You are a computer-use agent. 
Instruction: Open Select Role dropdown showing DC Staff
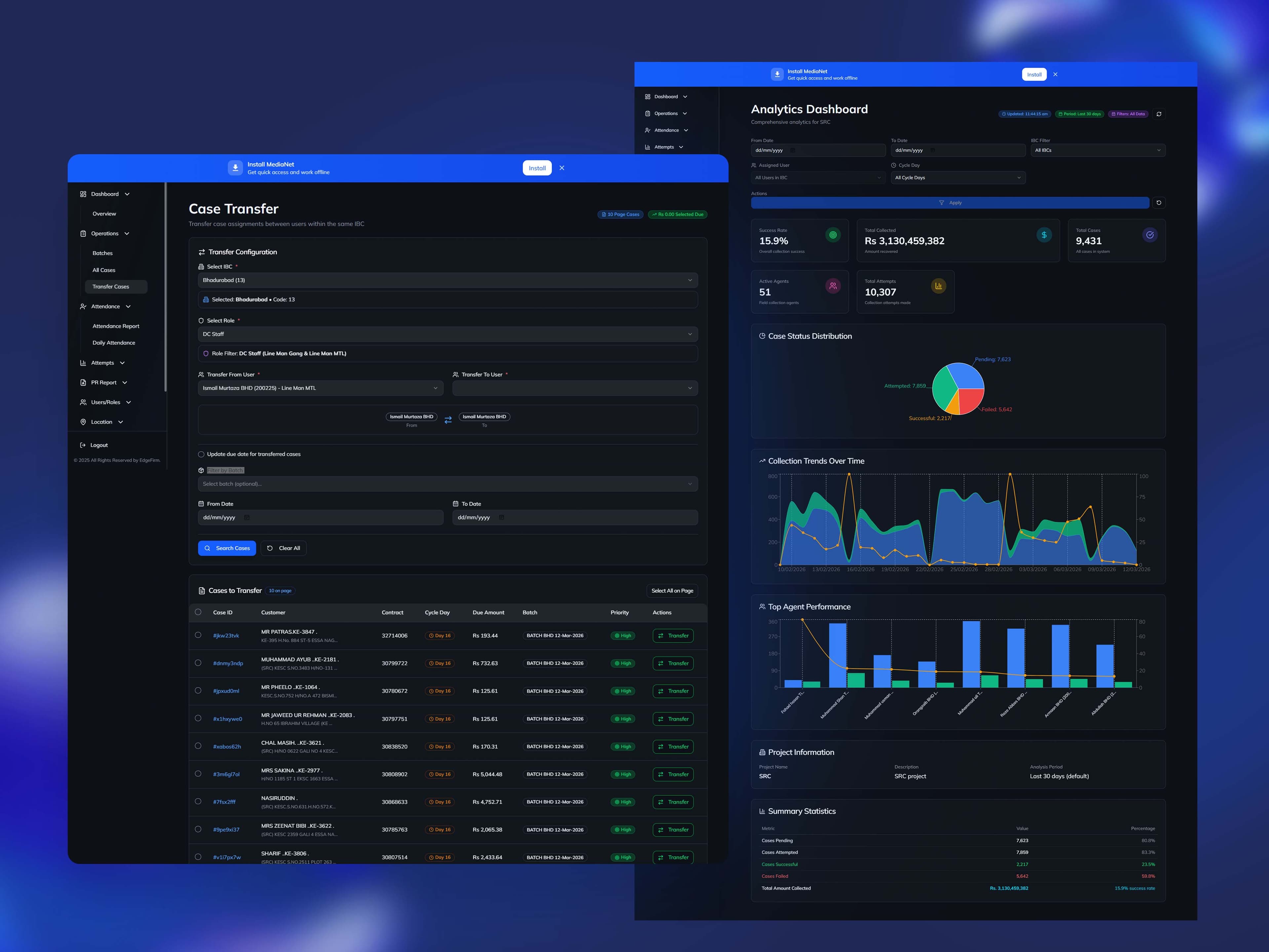click(447, 334)
